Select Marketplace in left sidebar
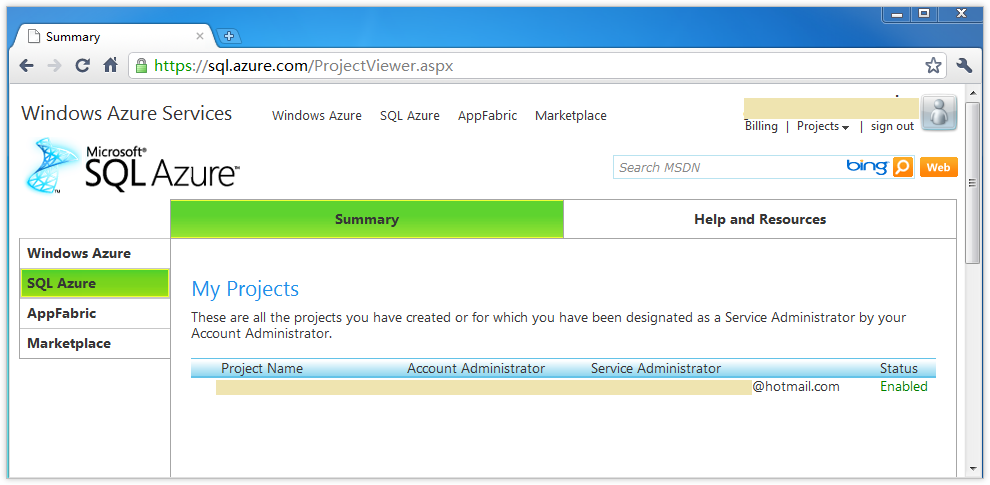The width and height of the screenshot is (990, 485). coord(95,344)
